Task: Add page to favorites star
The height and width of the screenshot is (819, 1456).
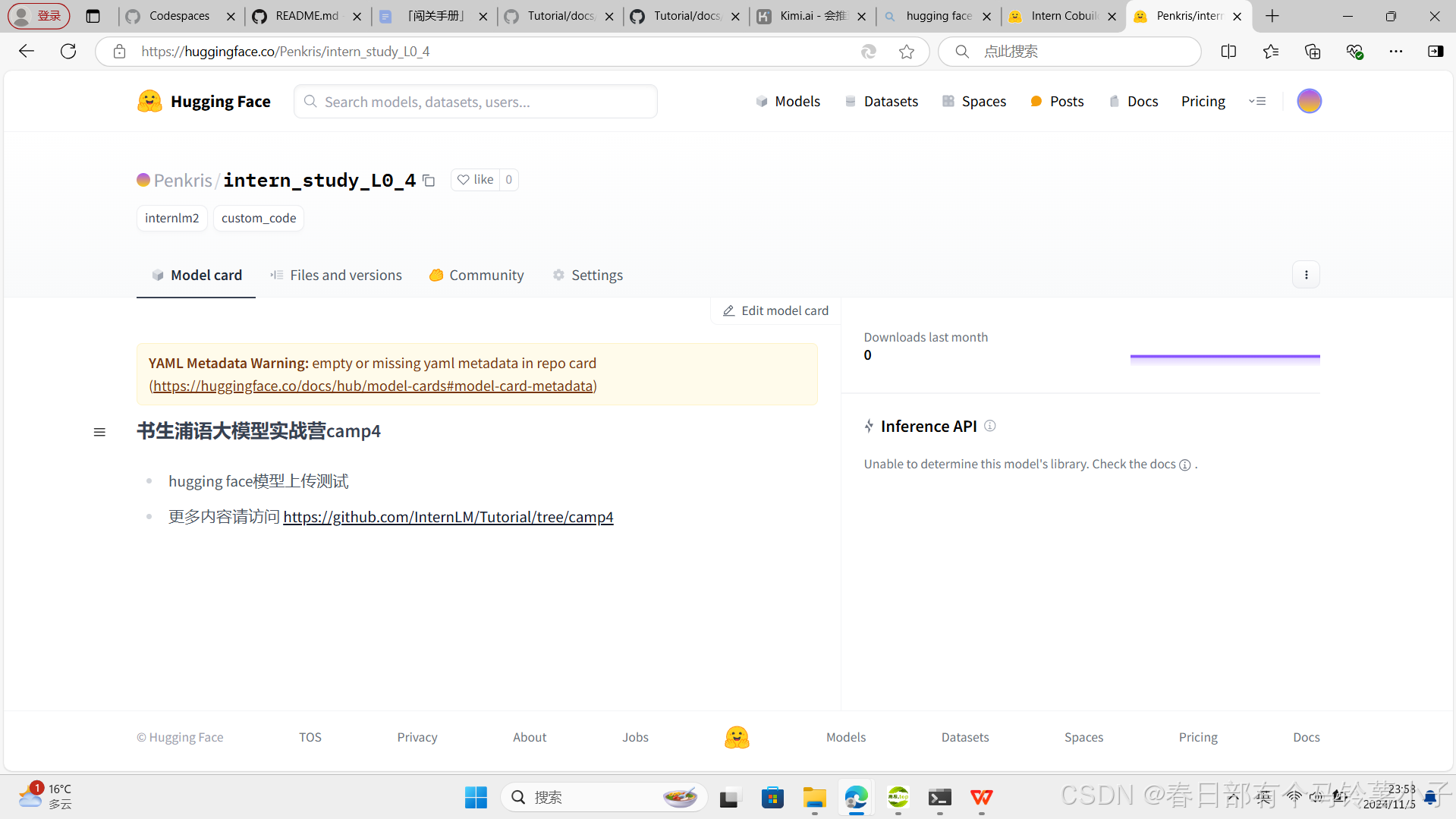Action: (907, 51)
